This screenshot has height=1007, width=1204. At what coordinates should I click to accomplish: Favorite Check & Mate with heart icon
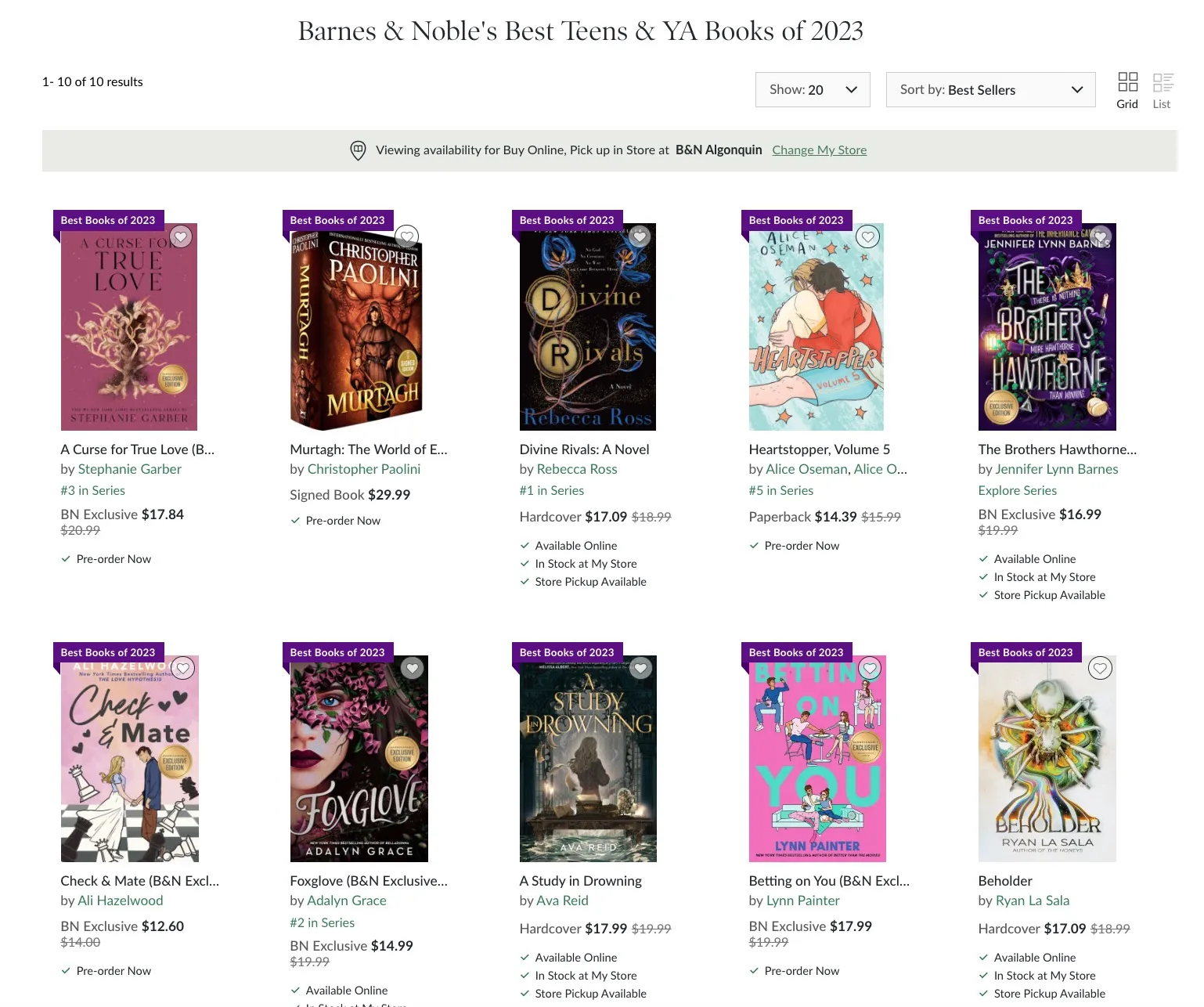point(182,668)
